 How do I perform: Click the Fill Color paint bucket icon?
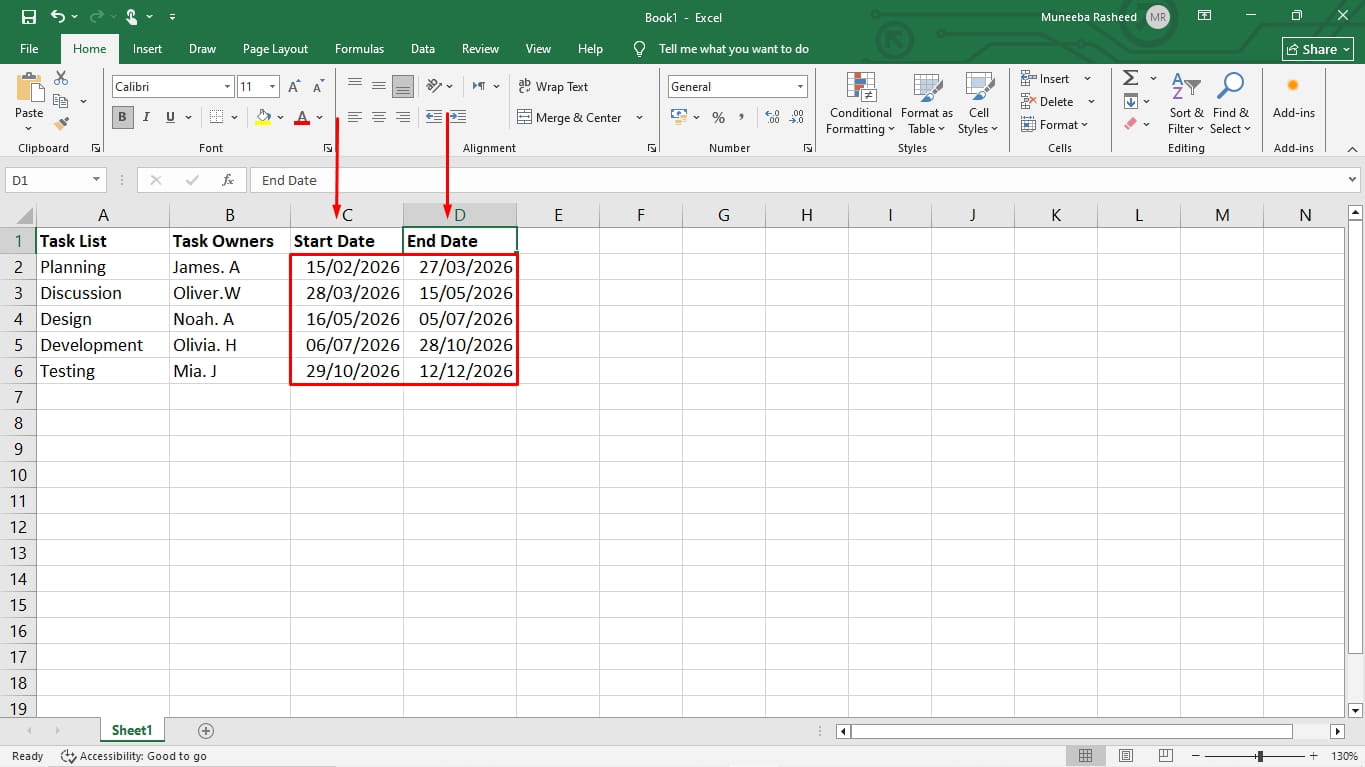point(263,117)
